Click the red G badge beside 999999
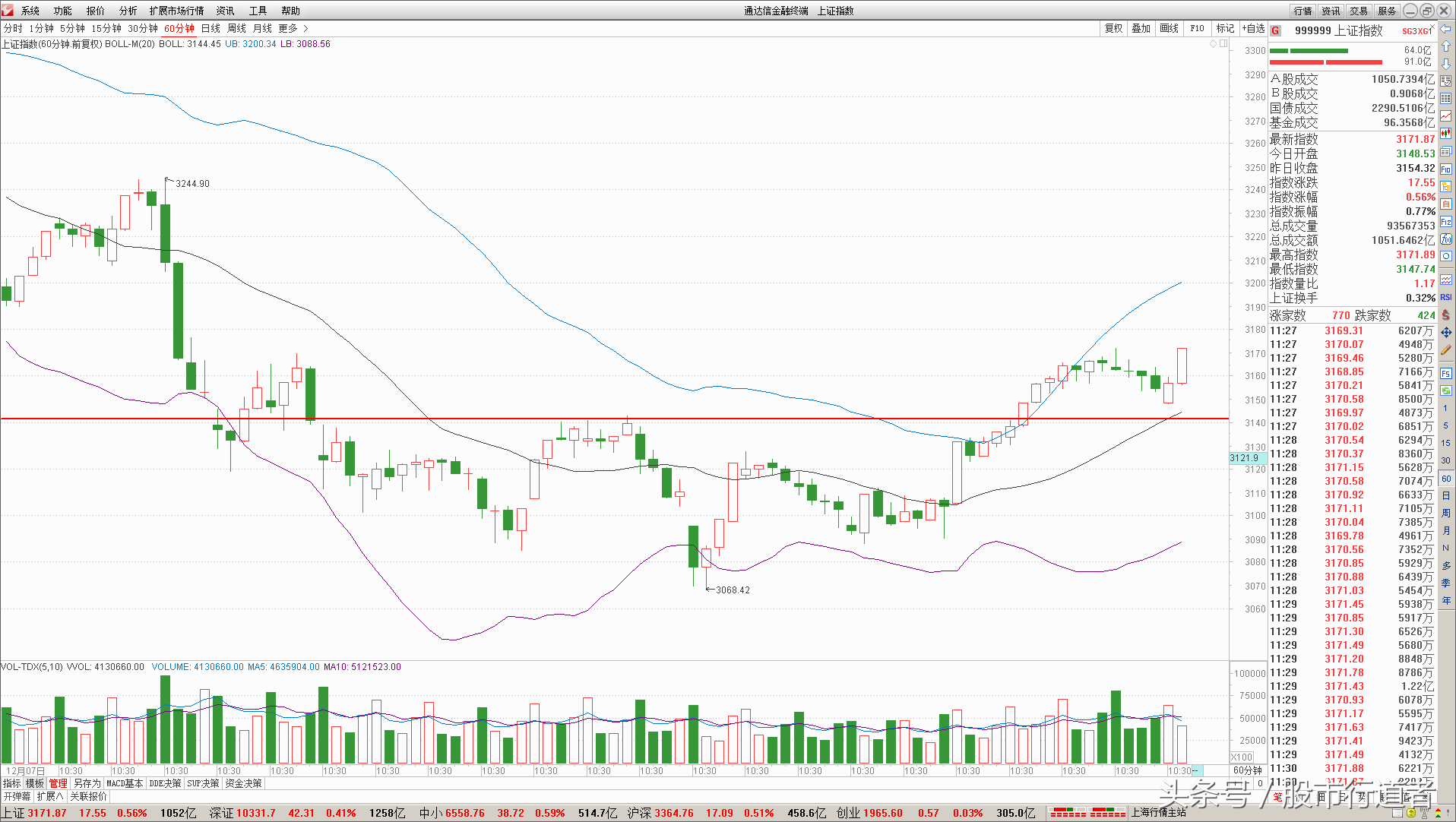This screenshot has width=1456, height=822. tap(1276, 30)
